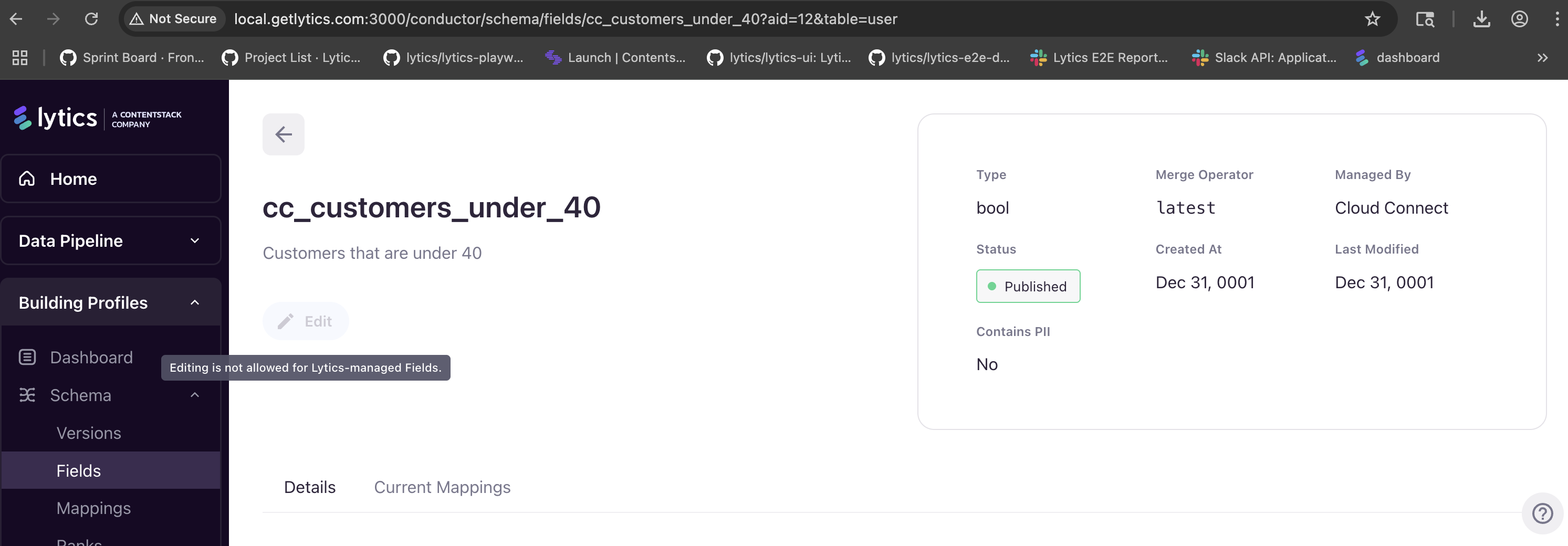Go to Home in the sidebar

[111, 178]
